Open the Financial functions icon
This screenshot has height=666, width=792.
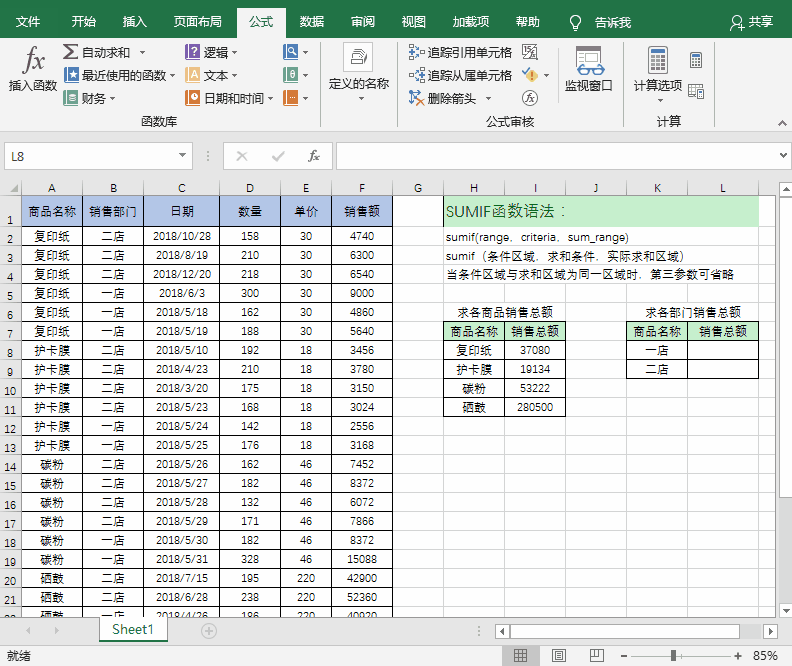point(71,98)
